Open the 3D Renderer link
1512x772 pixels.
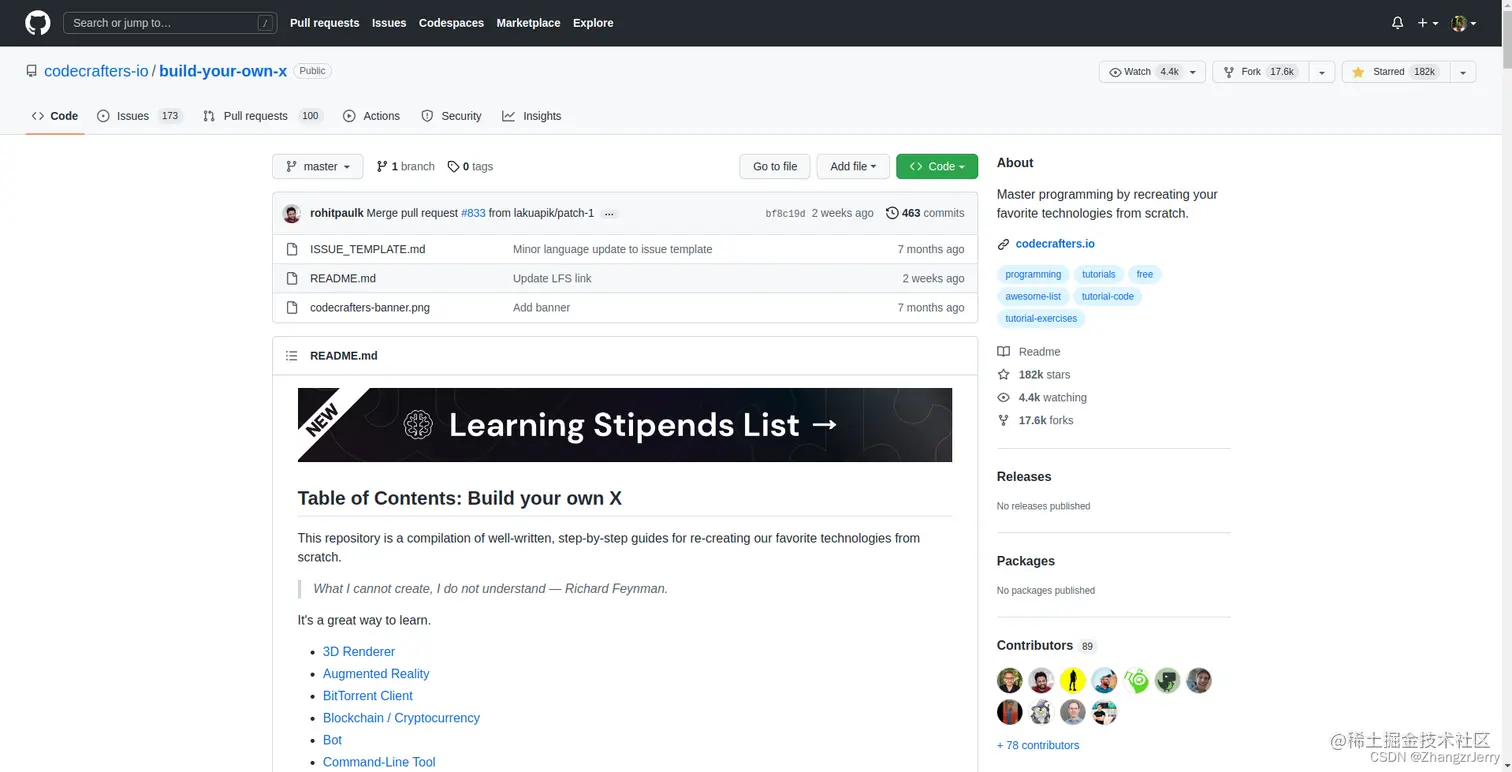(359, 651)
